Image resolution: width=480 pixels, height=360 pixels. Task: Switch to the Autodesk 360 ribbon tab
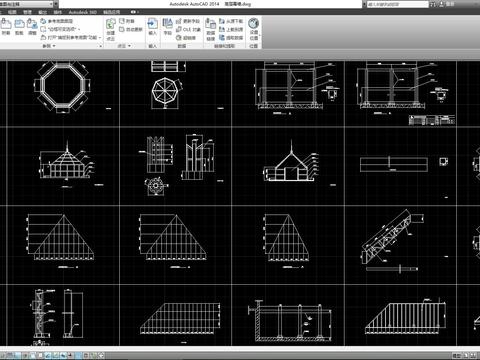click(83, 12)
